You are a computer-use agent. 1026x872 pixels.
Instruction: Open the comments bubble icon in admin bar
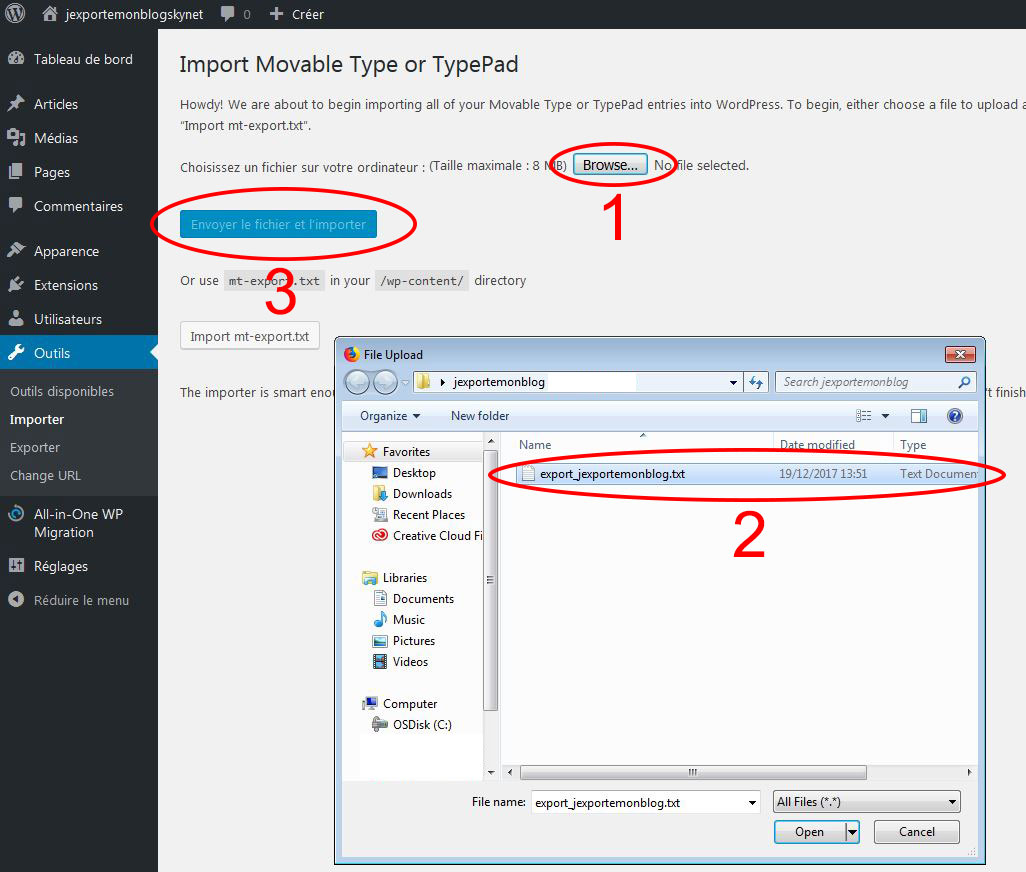[x=227, y=14]
